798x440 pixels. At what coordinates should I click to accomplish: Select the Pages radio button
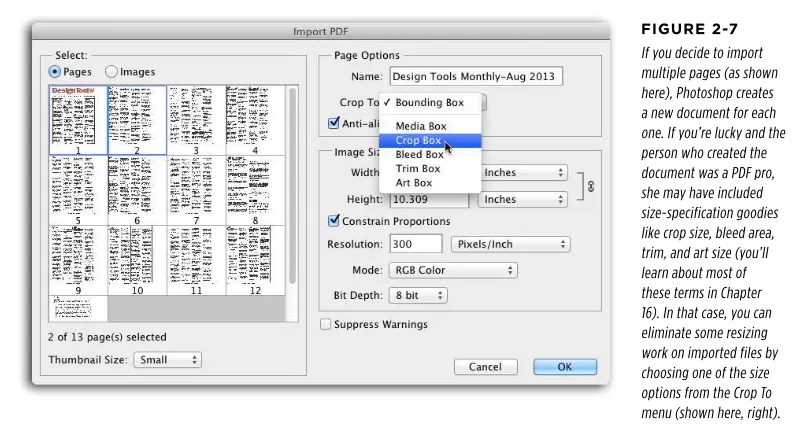[x=54, y=72]
